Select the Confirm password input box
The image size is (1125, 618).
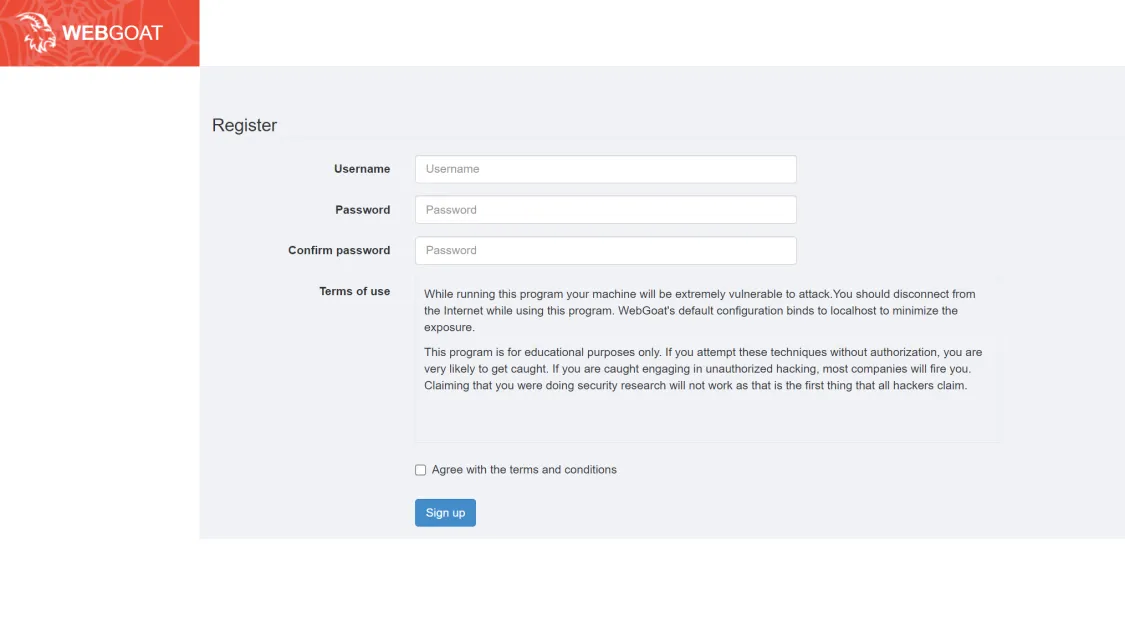click(x=605, y=250)
